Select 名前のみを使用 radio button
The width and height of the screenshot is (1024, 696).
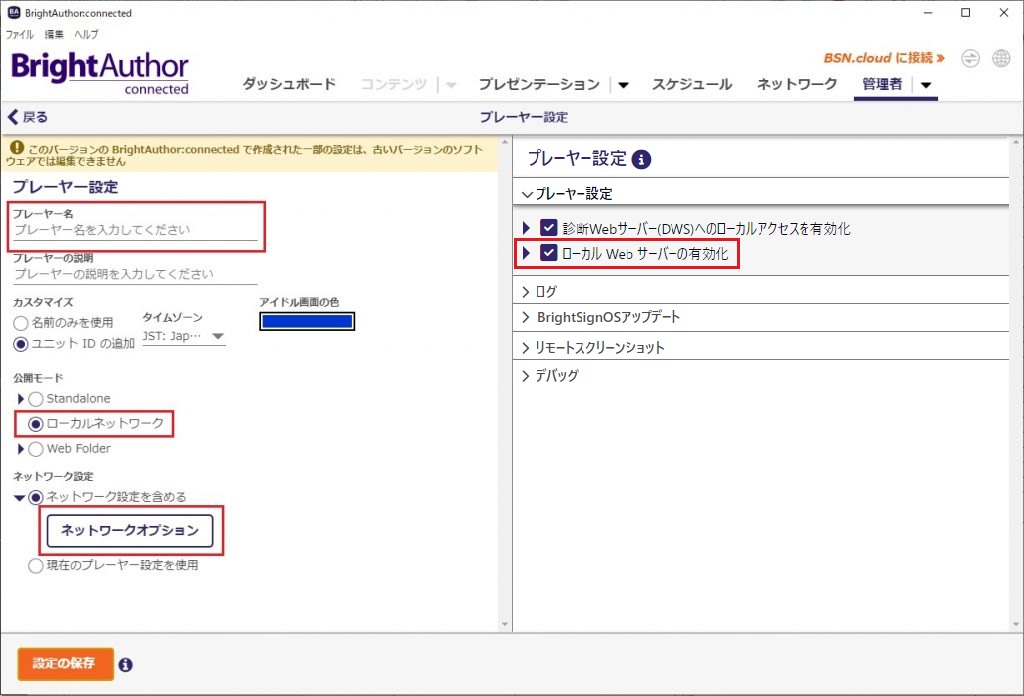(x=21, y=323)
